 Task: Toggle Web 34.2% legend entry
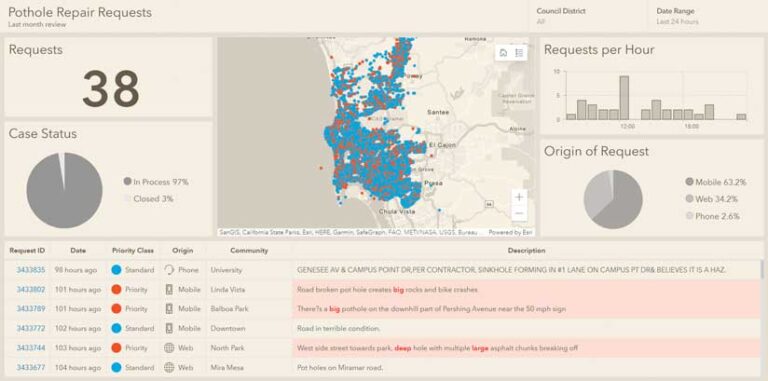tap(711, 199)
